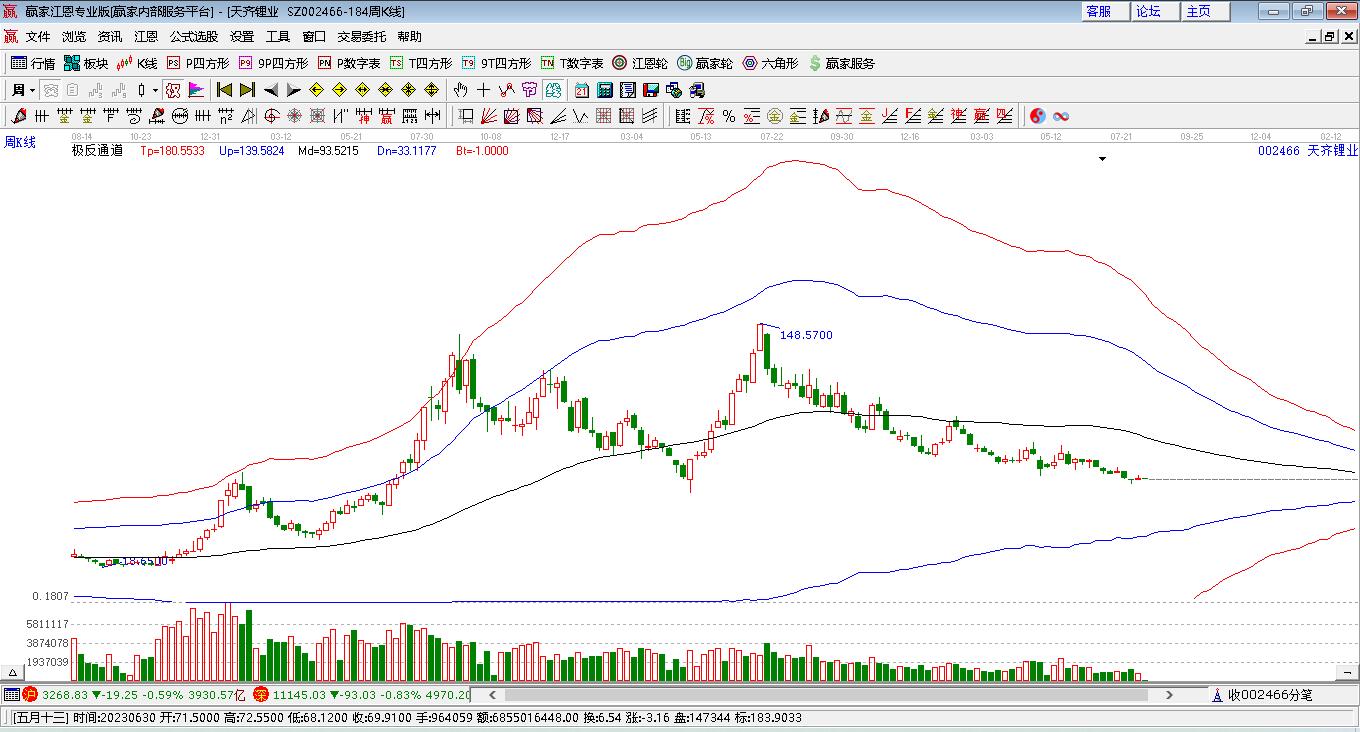1360x732 pixels.
Task: Select the pencil drawing tool
Action: [19, 116]
